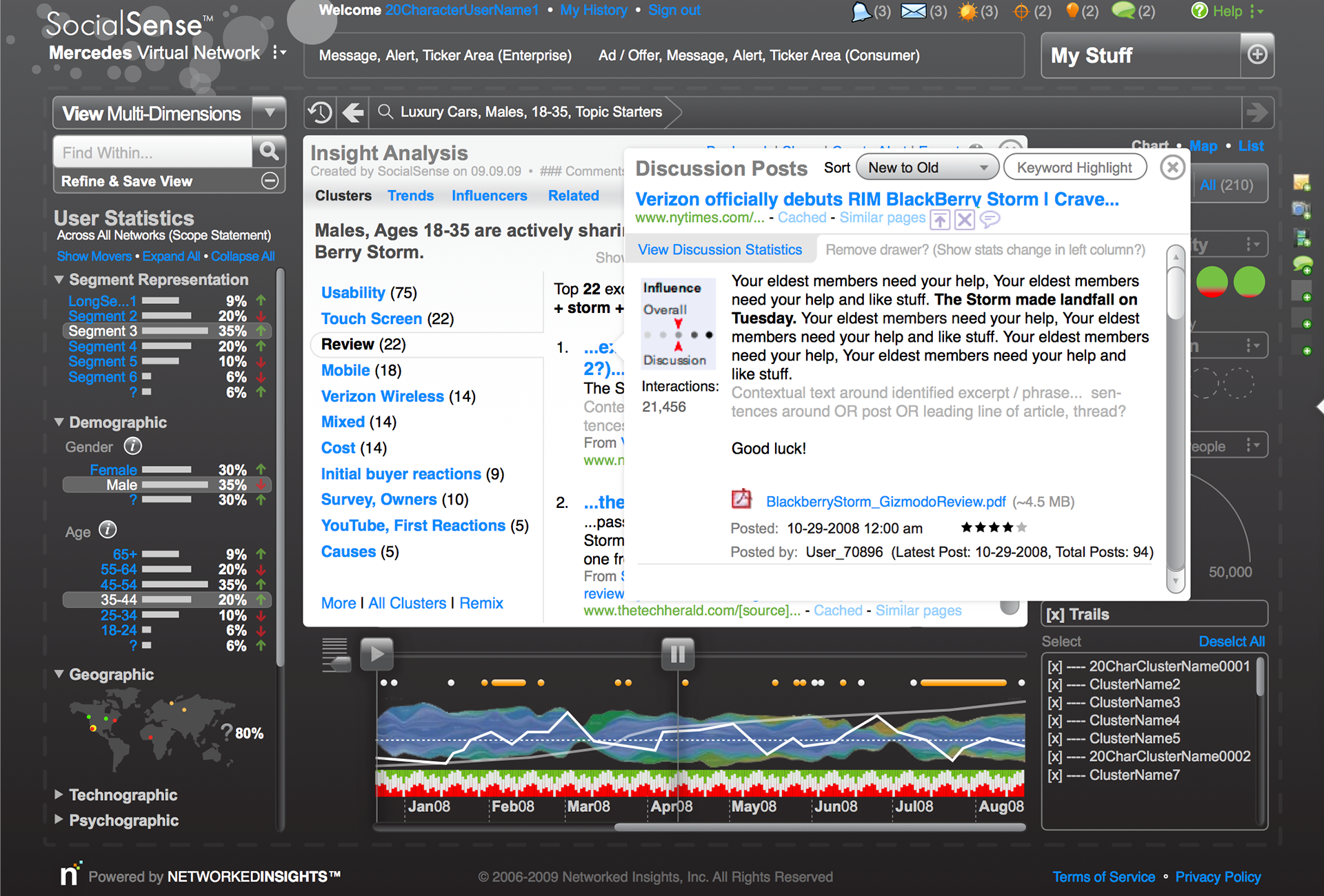Close the Discussion Posts panel
The height and width of the screenshot is (896, 1324).
point(1172,167)
